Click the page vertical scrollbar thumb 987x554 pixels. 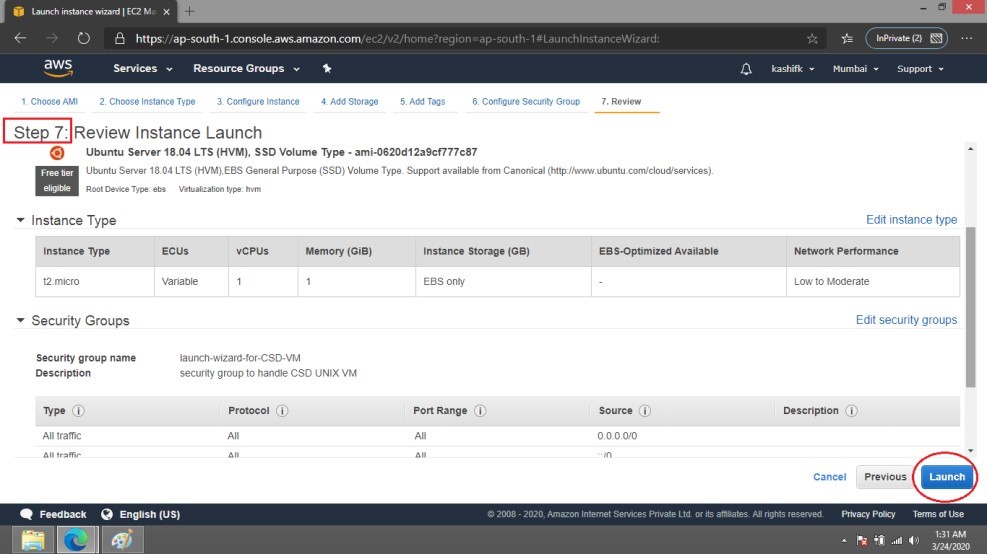(x=970, y=307)
